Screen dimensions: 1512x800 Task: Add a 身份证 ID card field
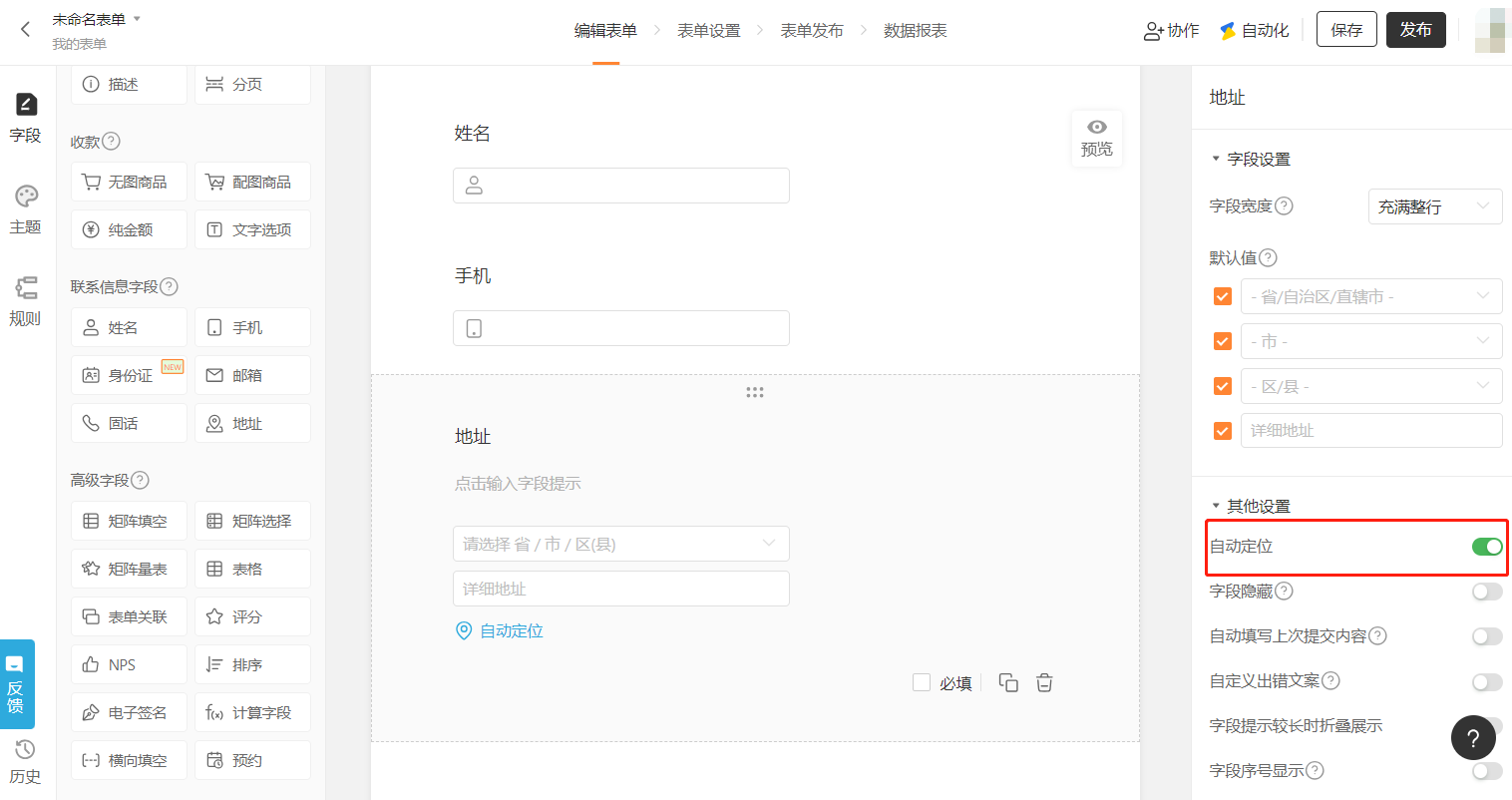pyautogui.click(x=129, y=375)
